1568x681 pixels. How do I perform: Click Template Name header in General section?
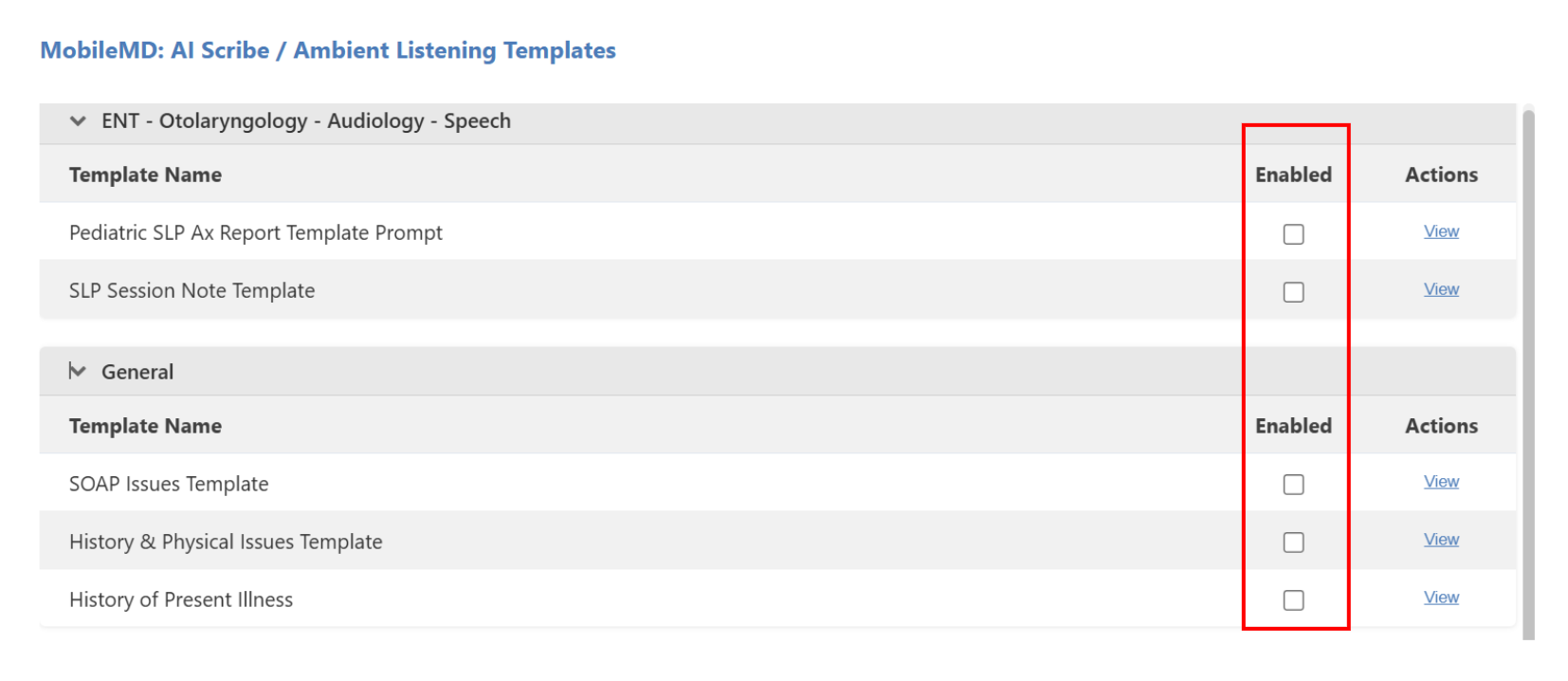click(145, 426)
